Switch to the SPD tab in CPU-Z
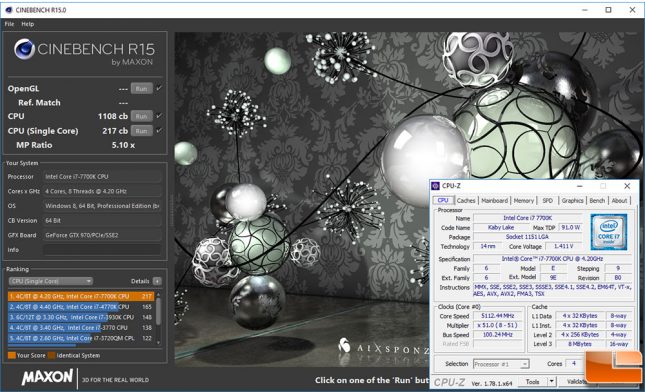645x392 pixels. click(x=548, y=200)
